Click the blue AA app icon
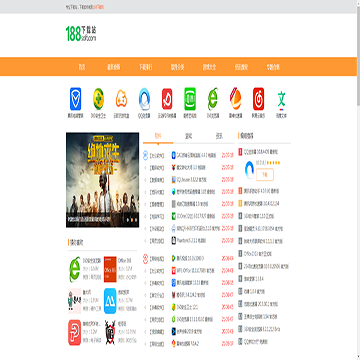 (x=110, y=301)
